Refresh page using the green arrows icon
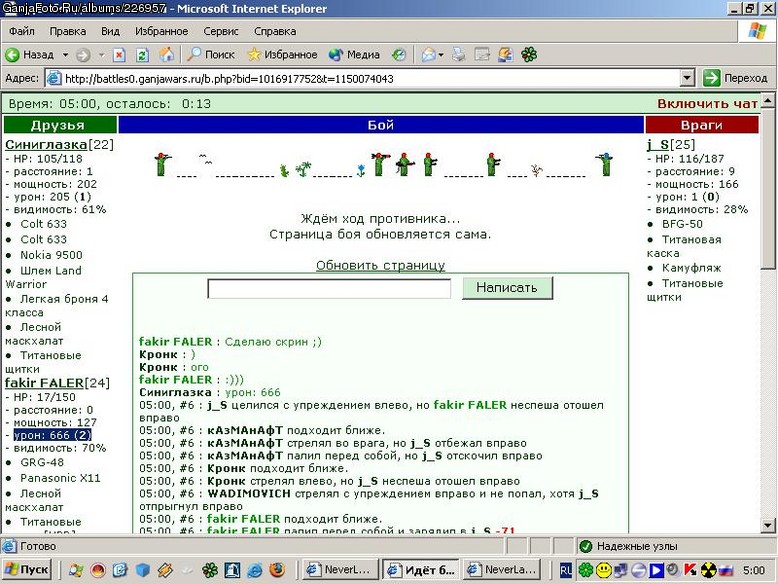Image resolution: width=778 pixels, height=584 pixels. coord(142,55)
